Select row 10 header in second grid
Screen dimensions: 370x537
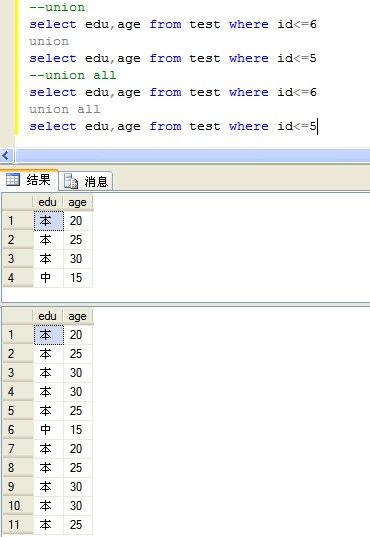pyautogui.click(x=18, y=505)
